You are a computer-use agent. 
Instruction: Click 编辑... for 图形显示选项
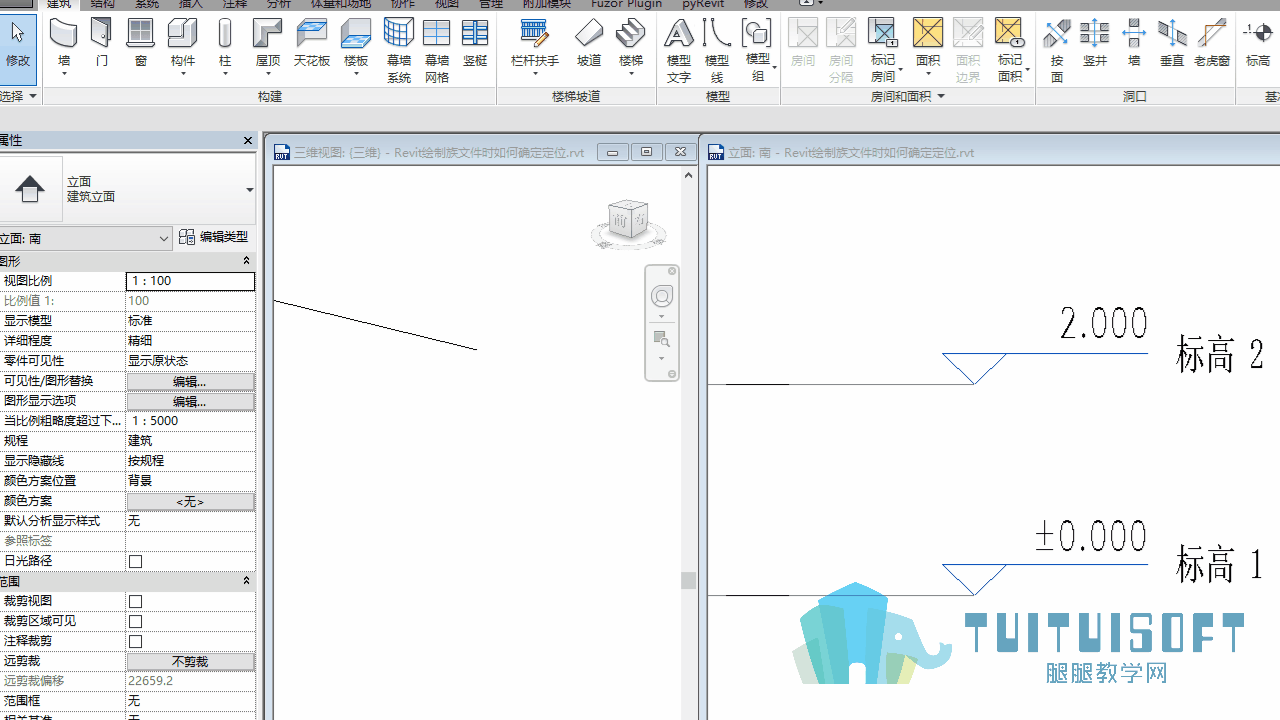190,401
